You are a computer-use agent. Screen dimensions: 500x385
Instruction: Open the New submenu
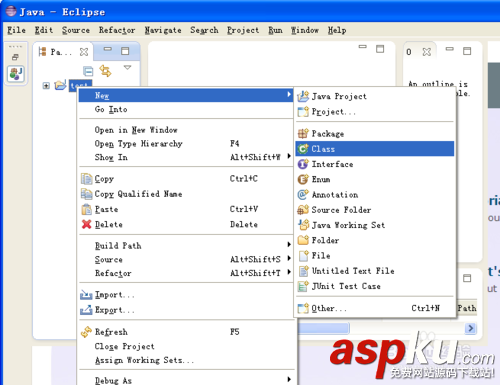tap(186, 95)
